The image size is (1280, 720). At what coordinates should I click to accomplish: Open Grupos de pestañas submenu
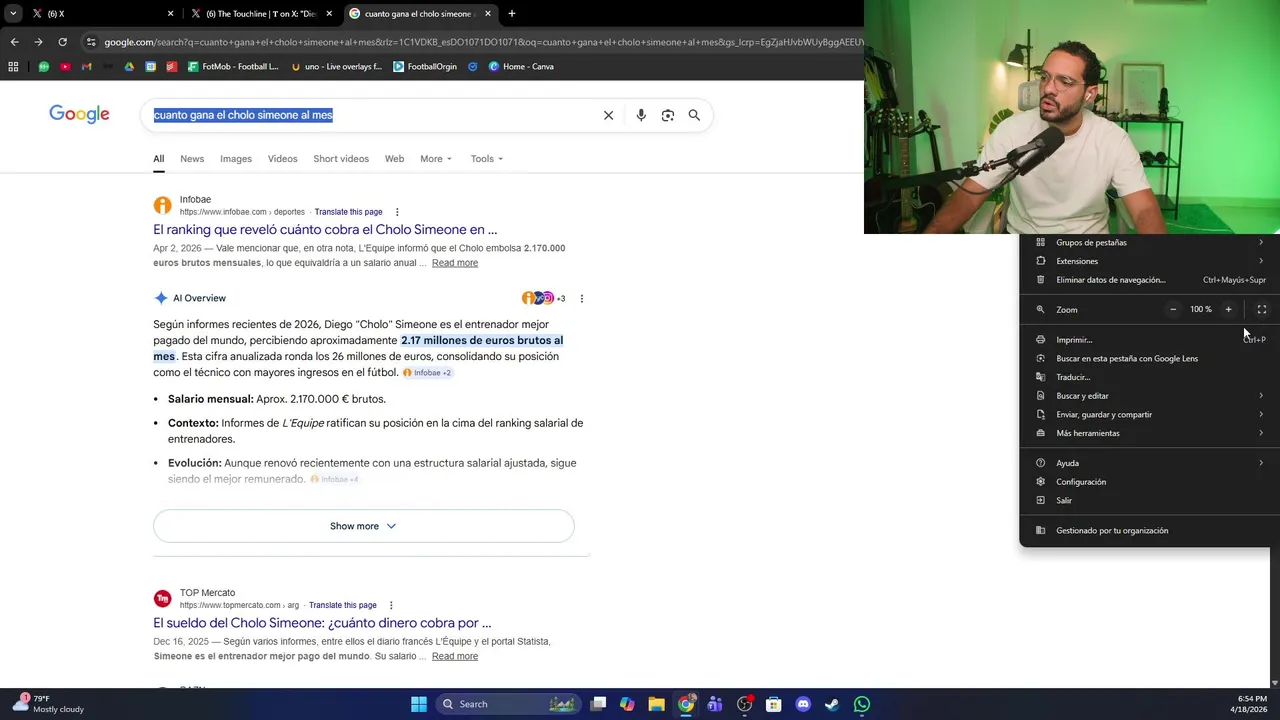click(x=1149, y=242)
